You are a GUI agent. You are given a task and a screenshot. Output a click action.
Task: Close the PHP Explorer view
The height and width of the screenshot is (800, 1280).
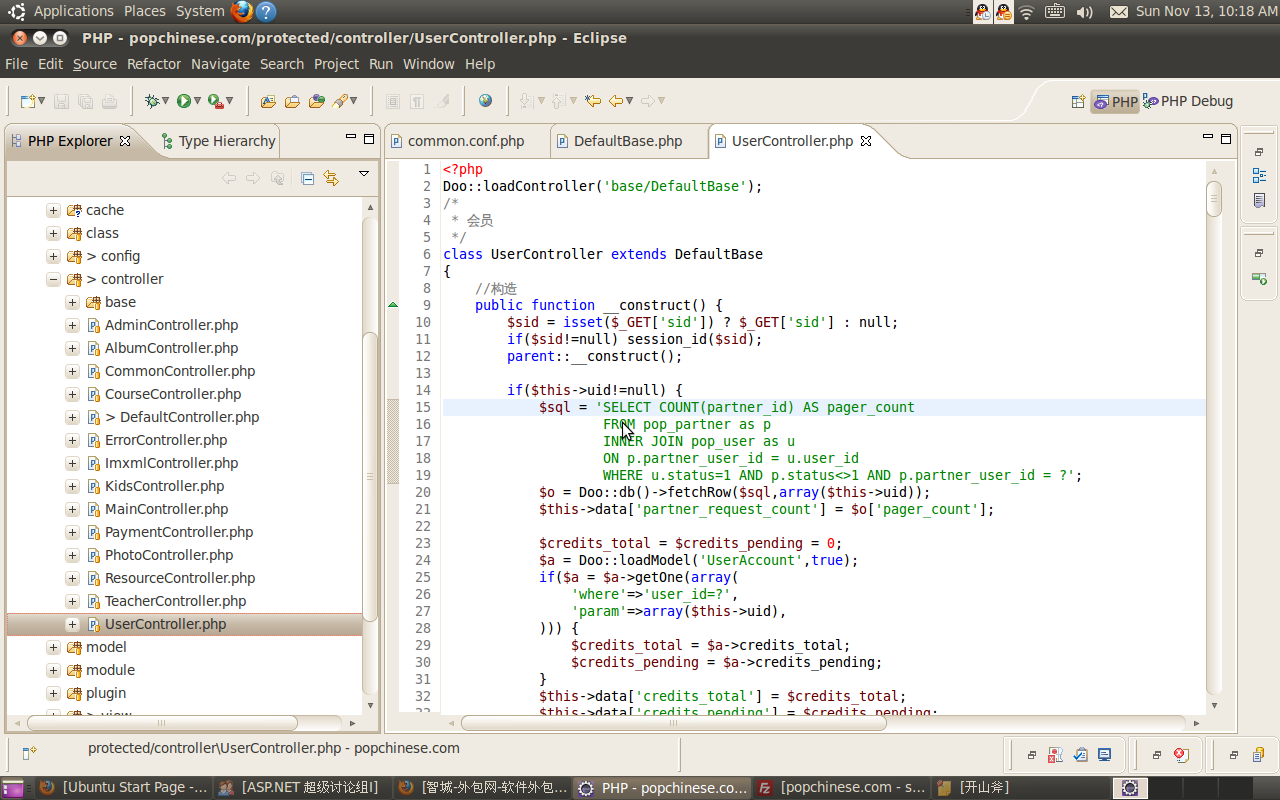coord(125,141)
